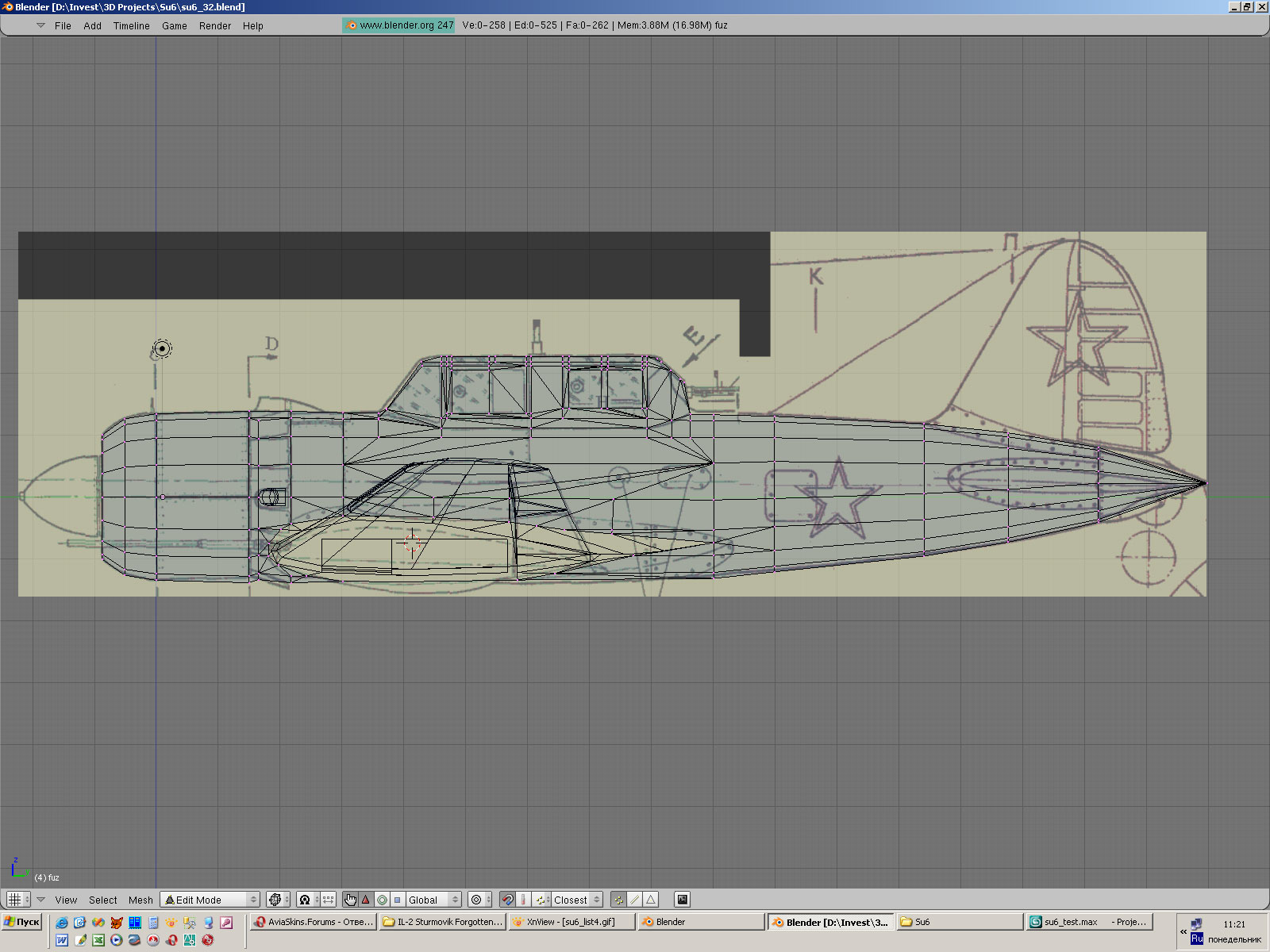Viewport: 1270px width, 952px height.
Task: Collapse the viewport header menus with triangle arrow
Action: coord(40,900)
